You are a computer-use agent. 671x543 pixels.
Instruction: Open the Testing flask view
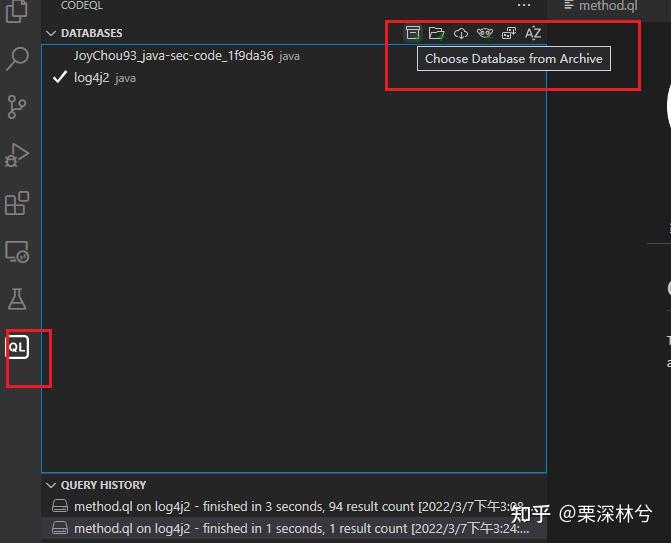click(x=17, y=299)
